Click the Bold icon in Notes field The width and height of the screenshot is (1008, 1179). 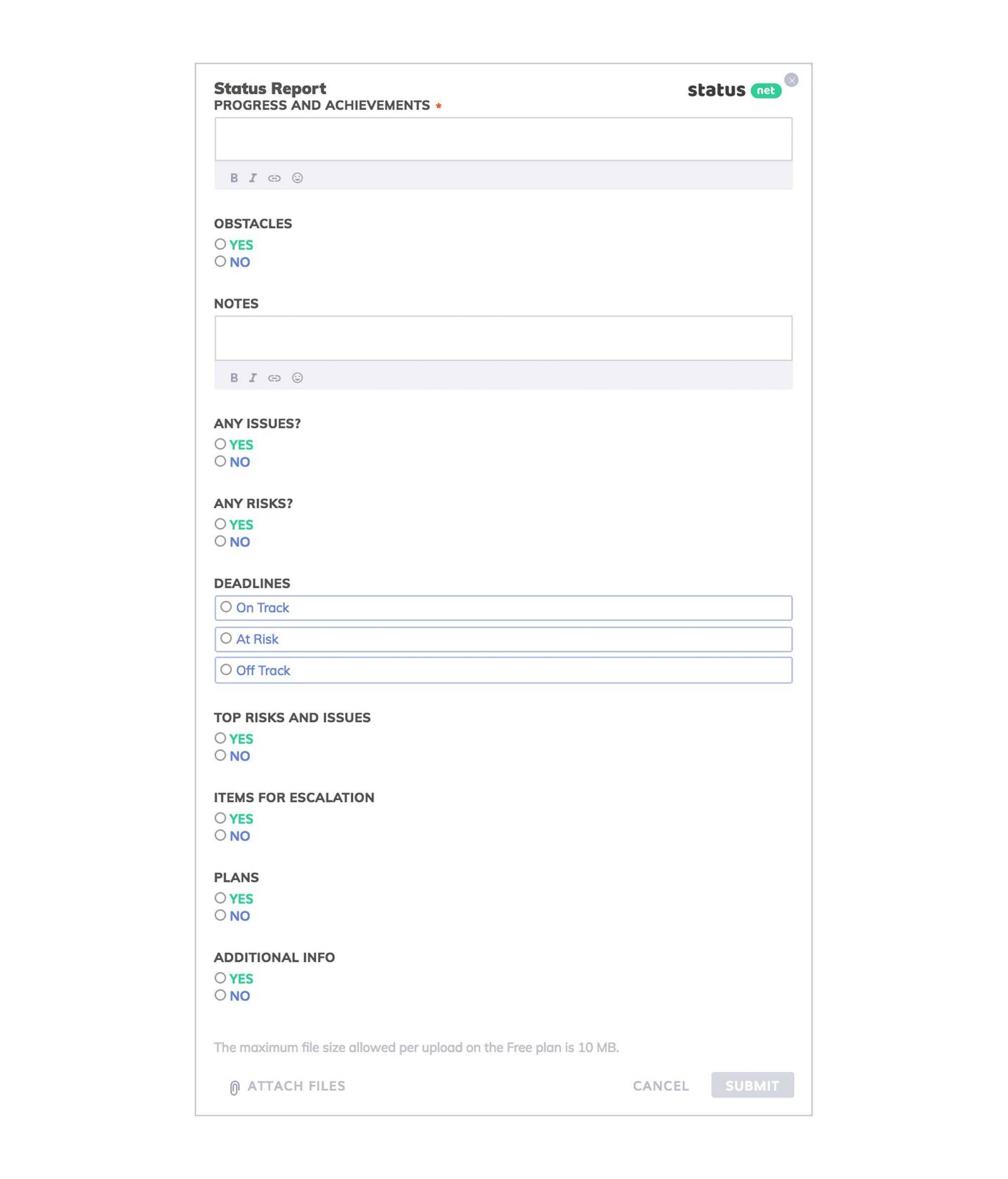click(x=234, y=377)
